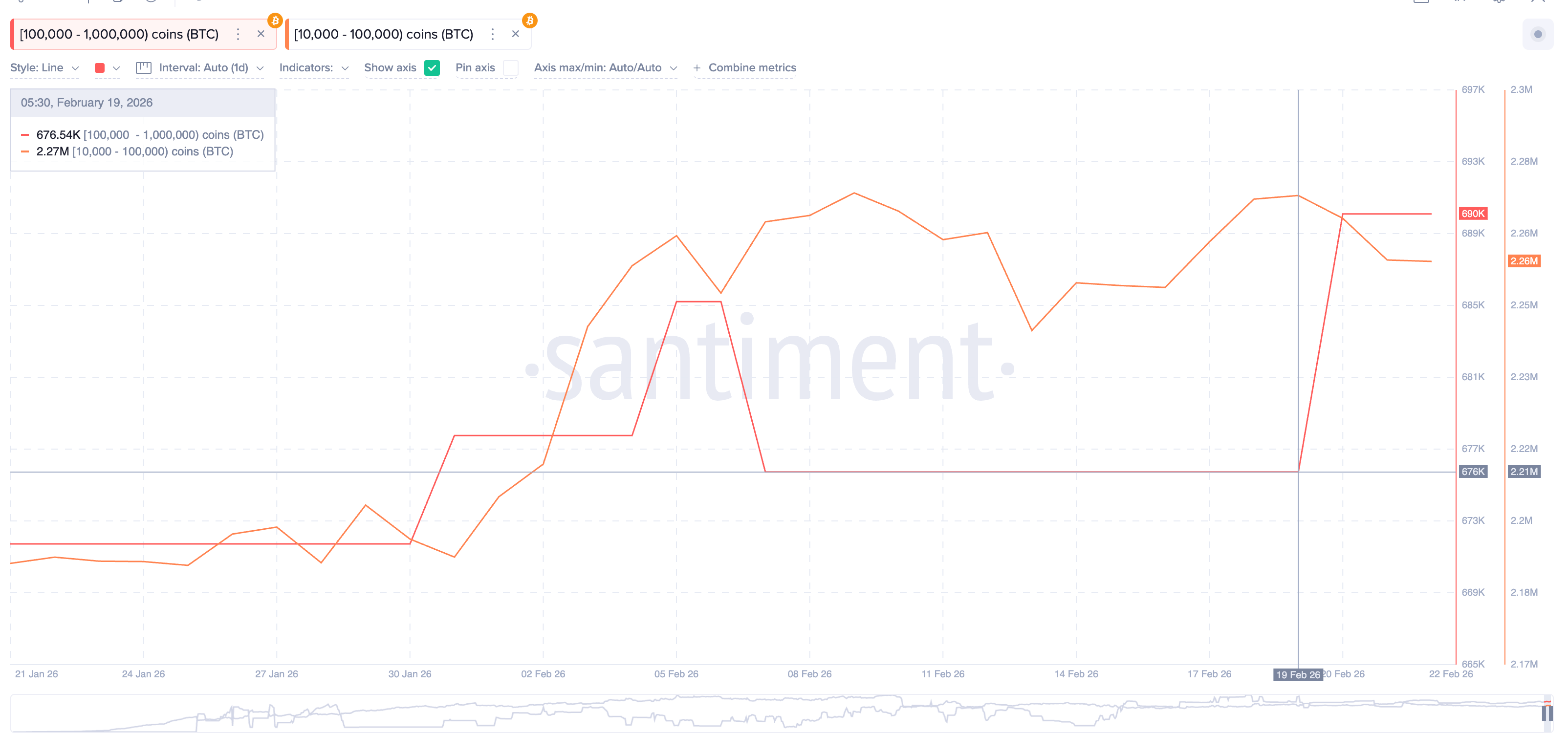Open the Axis max/min Auto/Auto dropdown

tap(606, 67)
